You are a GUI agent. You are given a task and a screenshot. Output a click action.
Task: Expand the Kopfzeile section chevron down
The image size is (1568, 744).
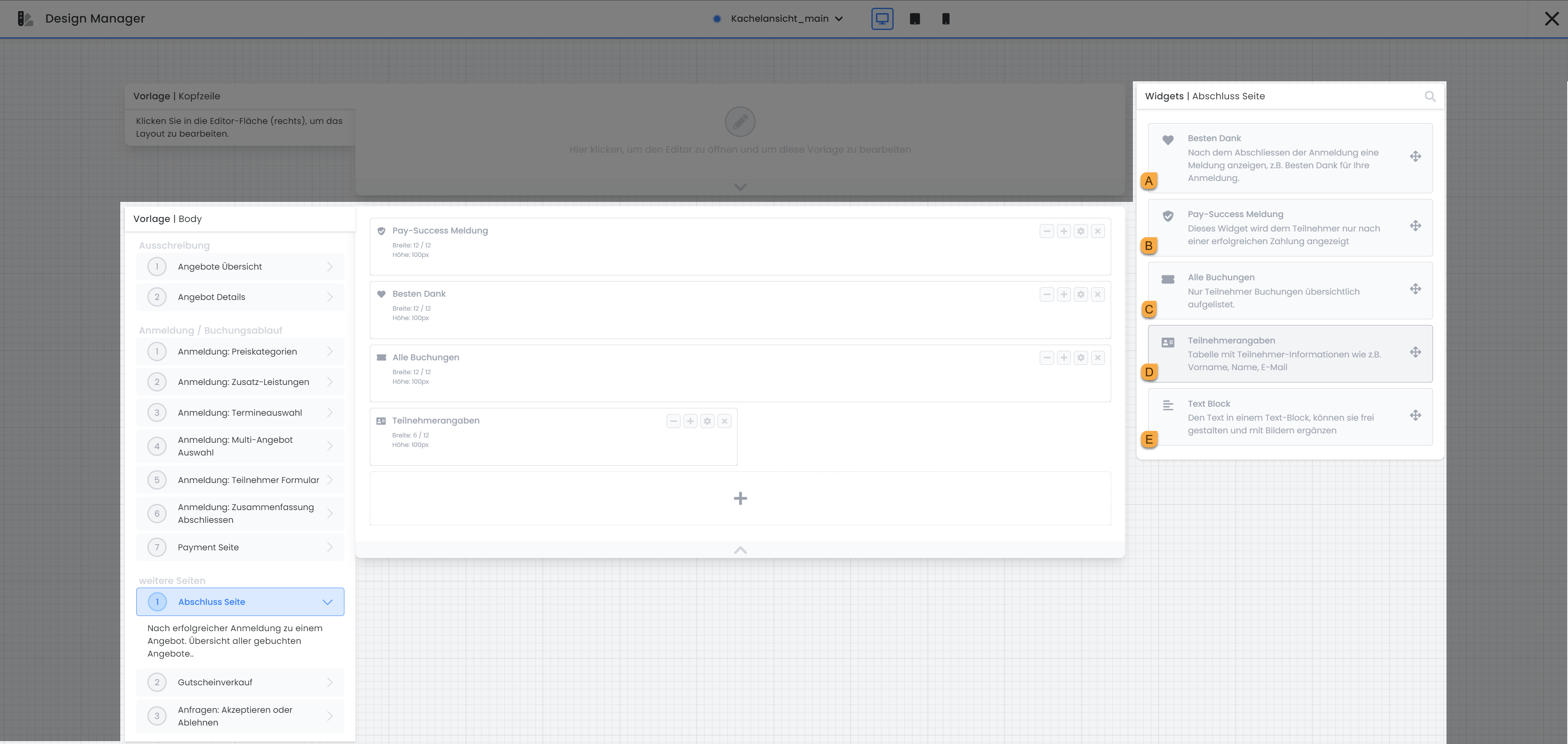point(740,188)
